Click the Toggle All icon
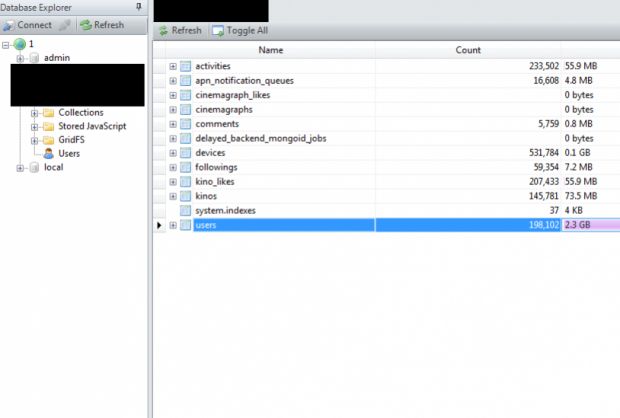Screen dimensions: 620x418 pos(218,31)
